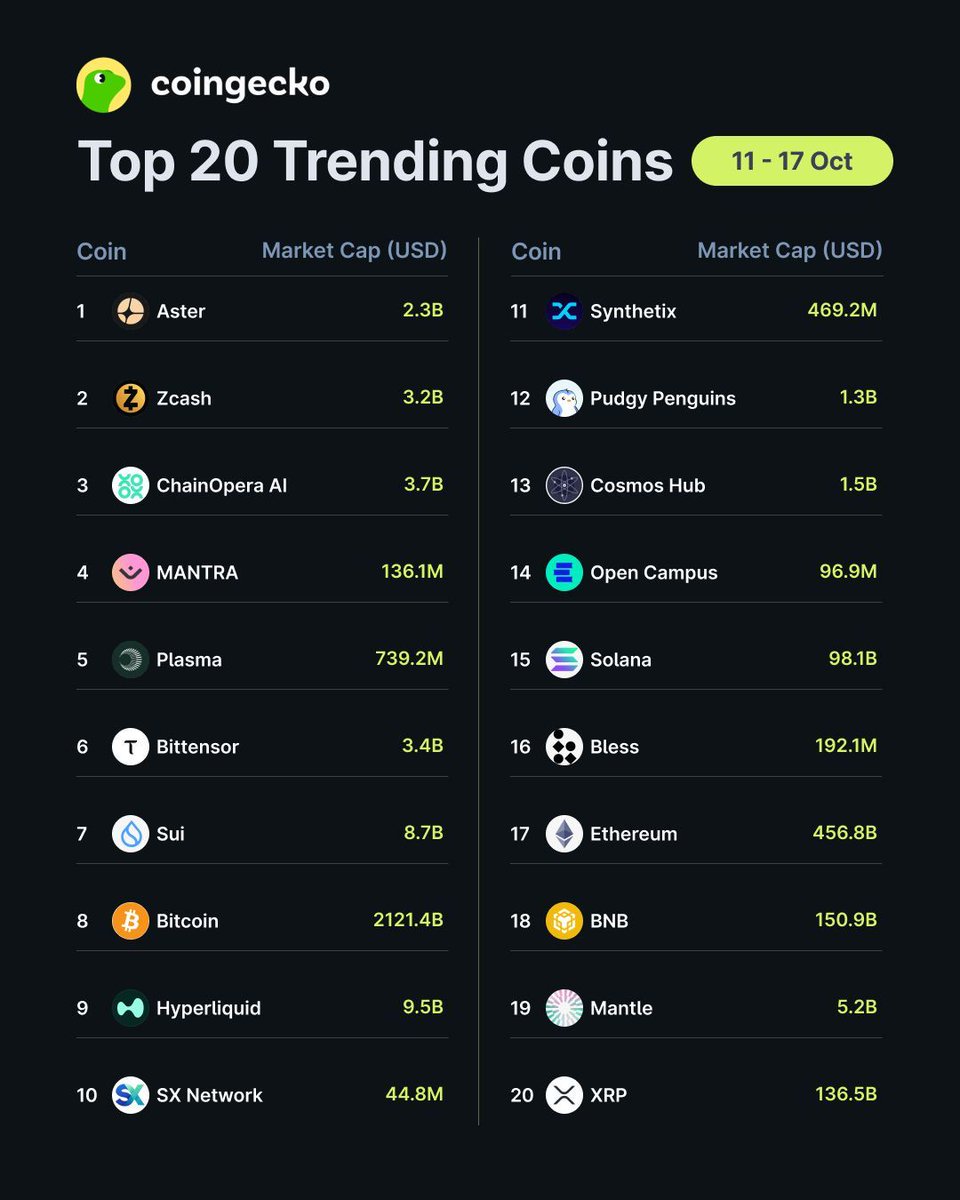This screenshot has width=960, height=1200.
Task: Click the CoinGecko gecko logo icon
Action: [x=104, y=85]
